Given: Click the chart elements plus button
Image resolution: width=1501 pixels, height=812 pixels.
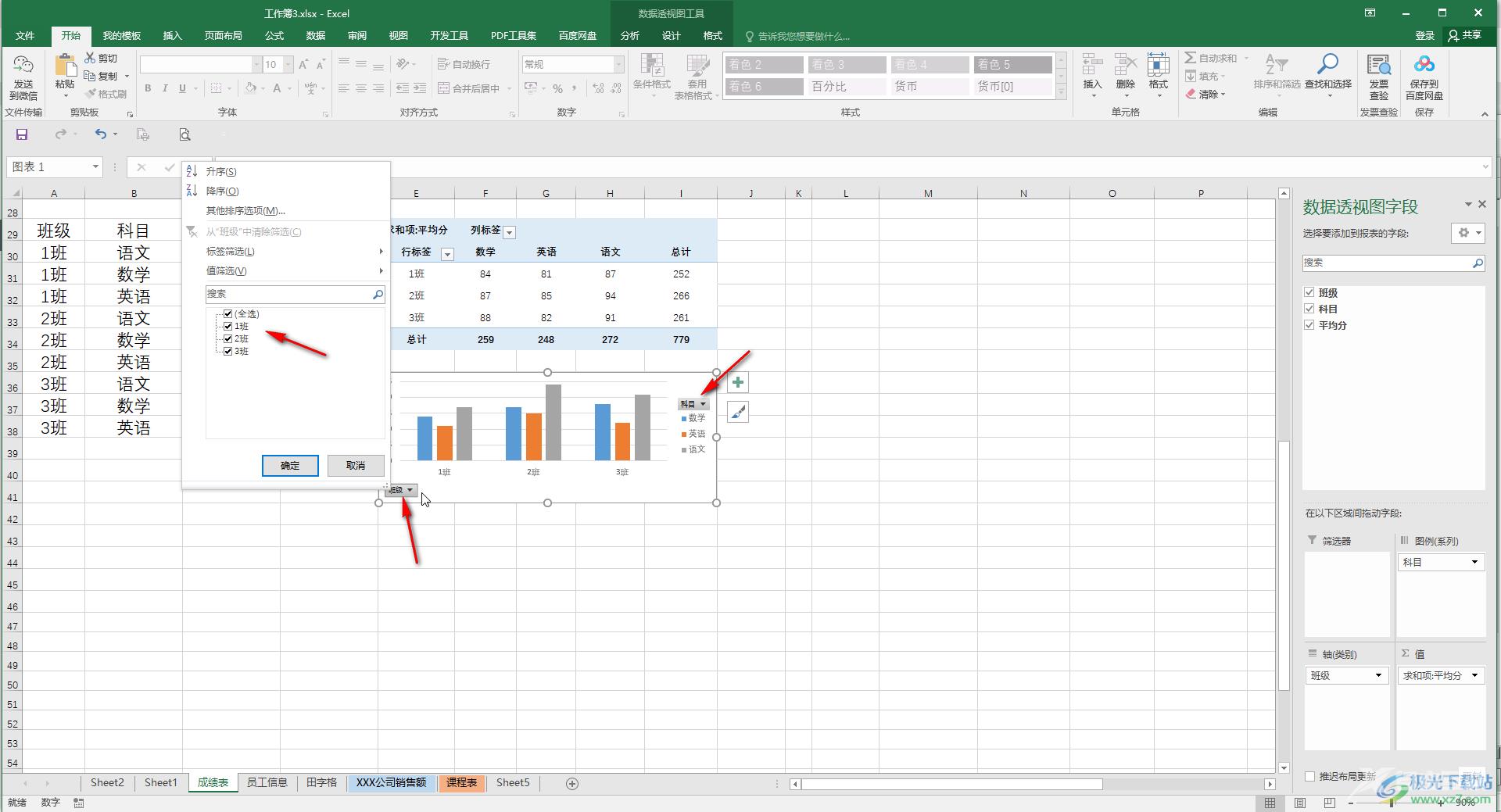Looking at the screenshot, I should pyautogui.click(x=737, y=382).
